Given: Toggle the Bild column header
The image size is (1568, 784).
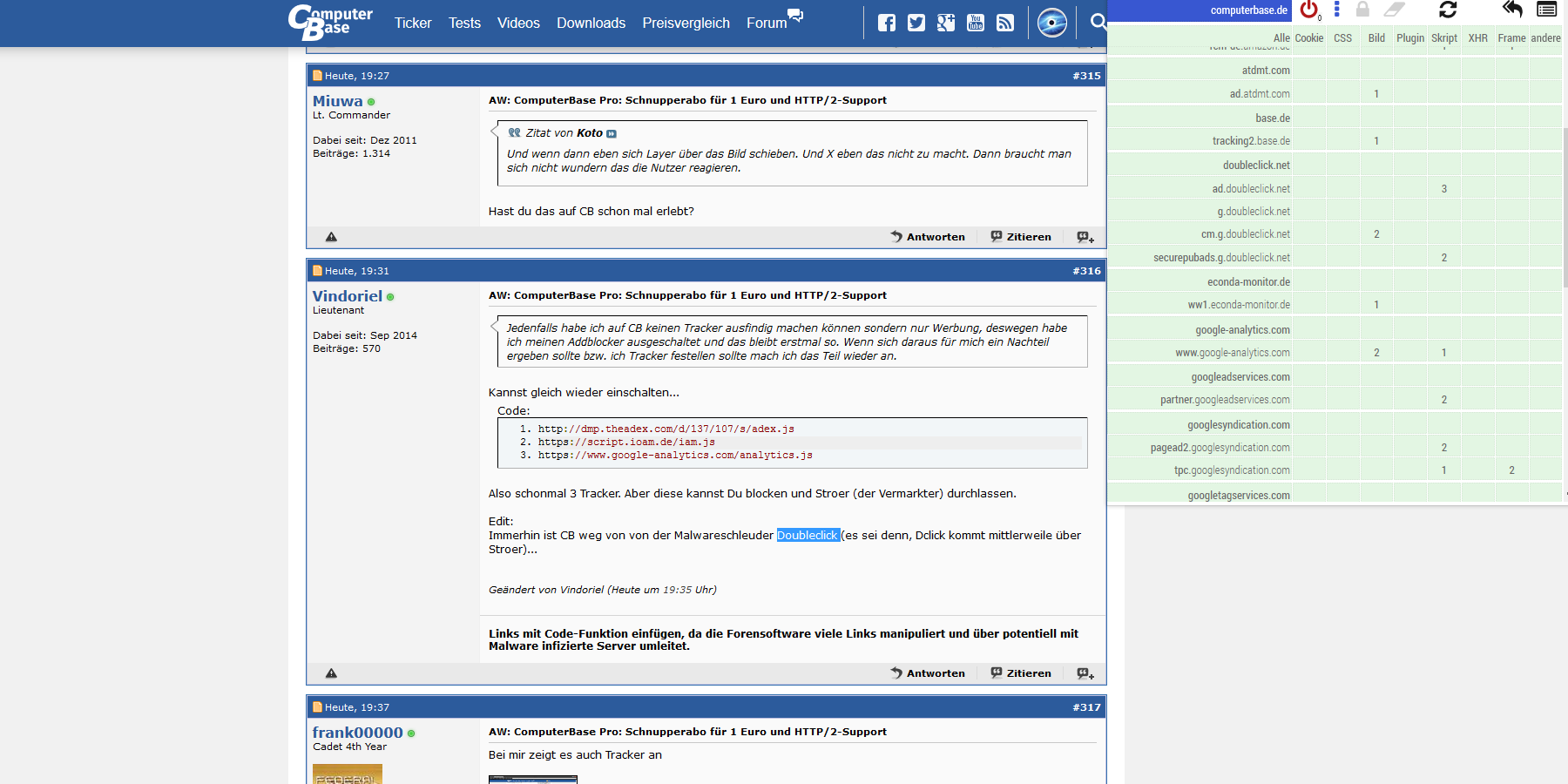Looking at the screenshot, I should pyautogui.click(x=1376, y=38).
